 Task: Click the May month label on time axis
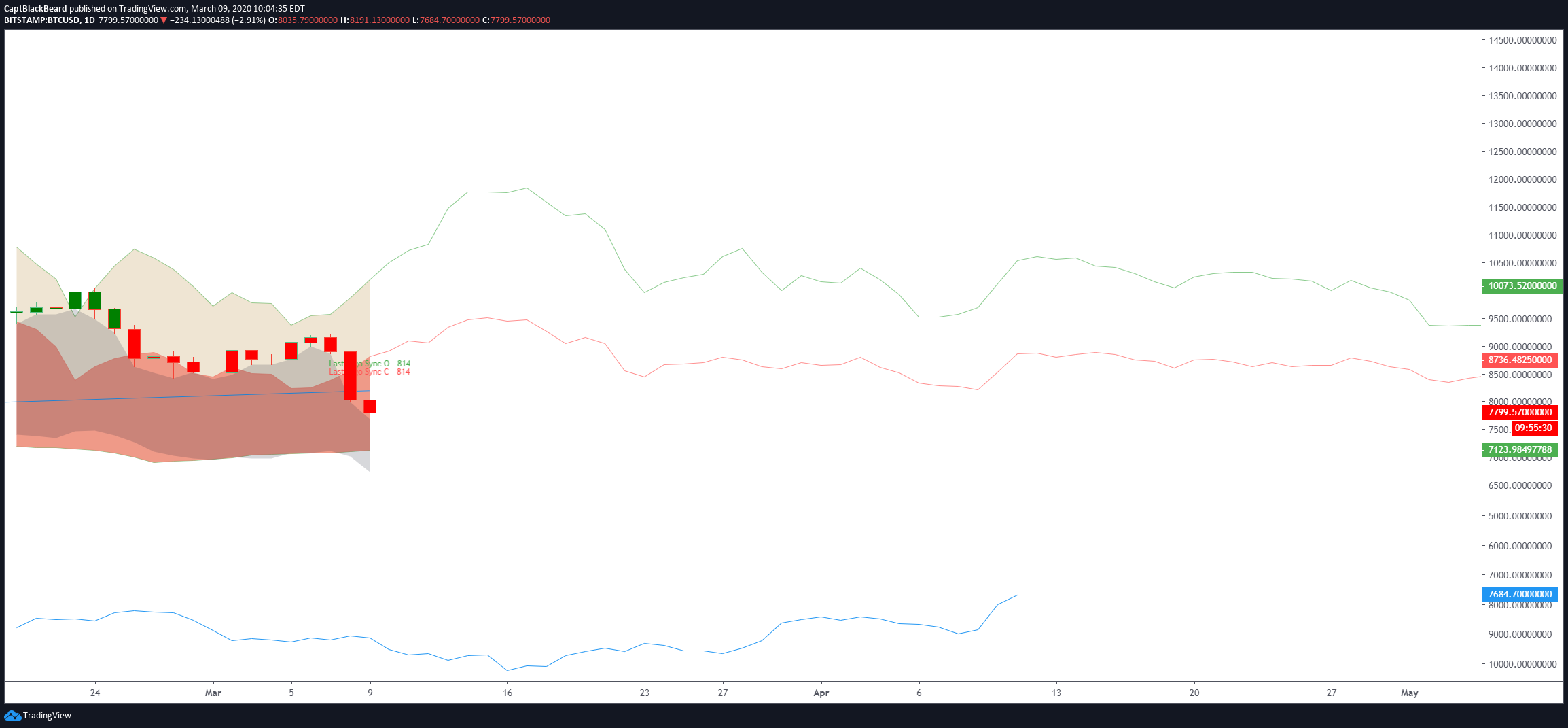pyautogui.click(x=1410, y=693)
